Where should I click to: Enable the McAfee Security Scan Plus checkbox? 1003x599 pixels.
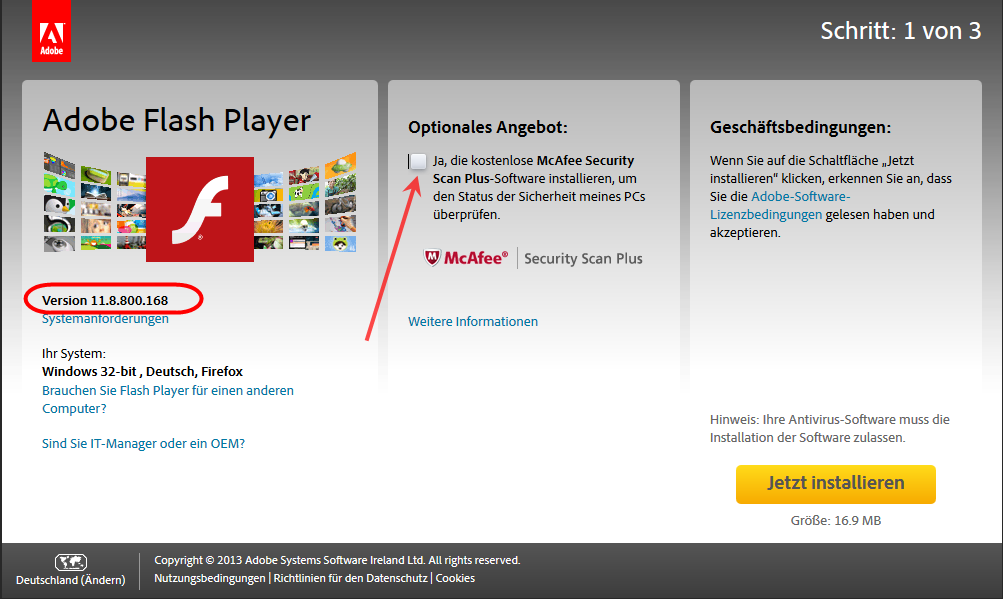[x=418, y=161]
